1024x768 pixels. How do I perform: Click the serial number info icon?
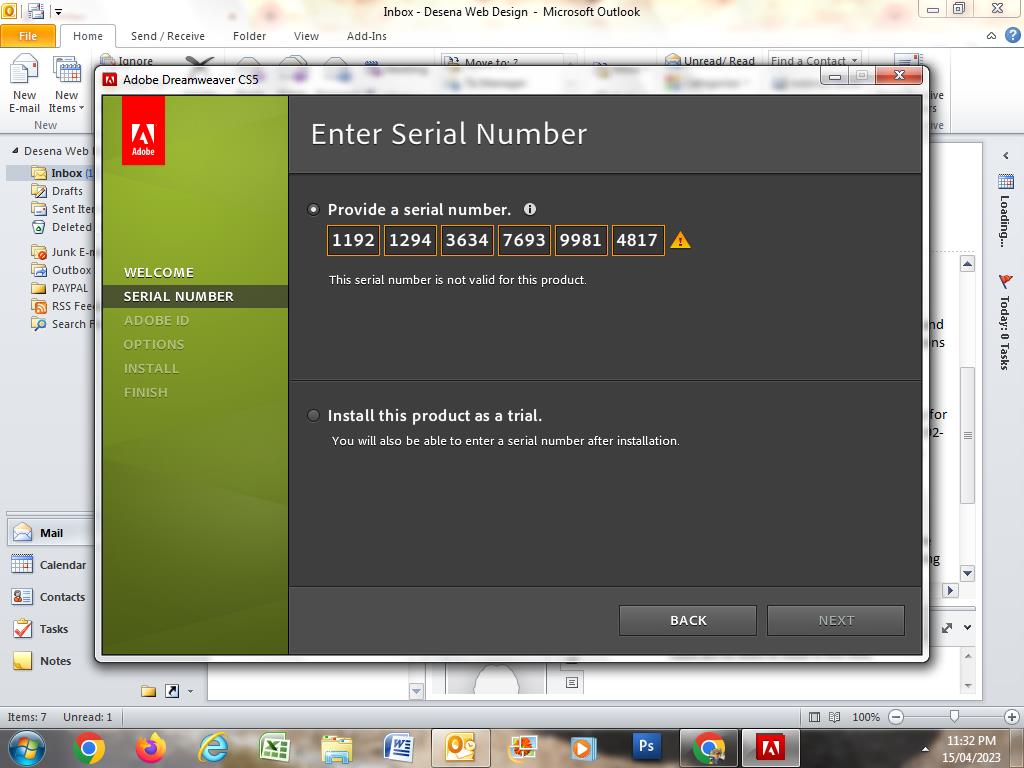[x=530, y=209]
